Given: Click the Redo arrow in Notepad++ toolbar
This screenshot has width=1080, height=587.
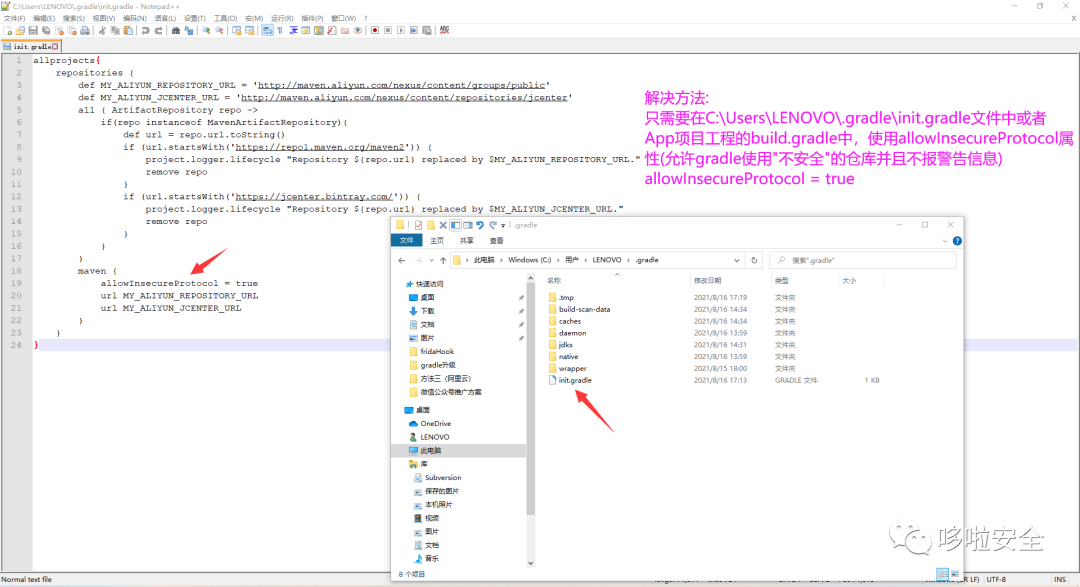Looking at the screenshot, I should [x=158, y=30].
